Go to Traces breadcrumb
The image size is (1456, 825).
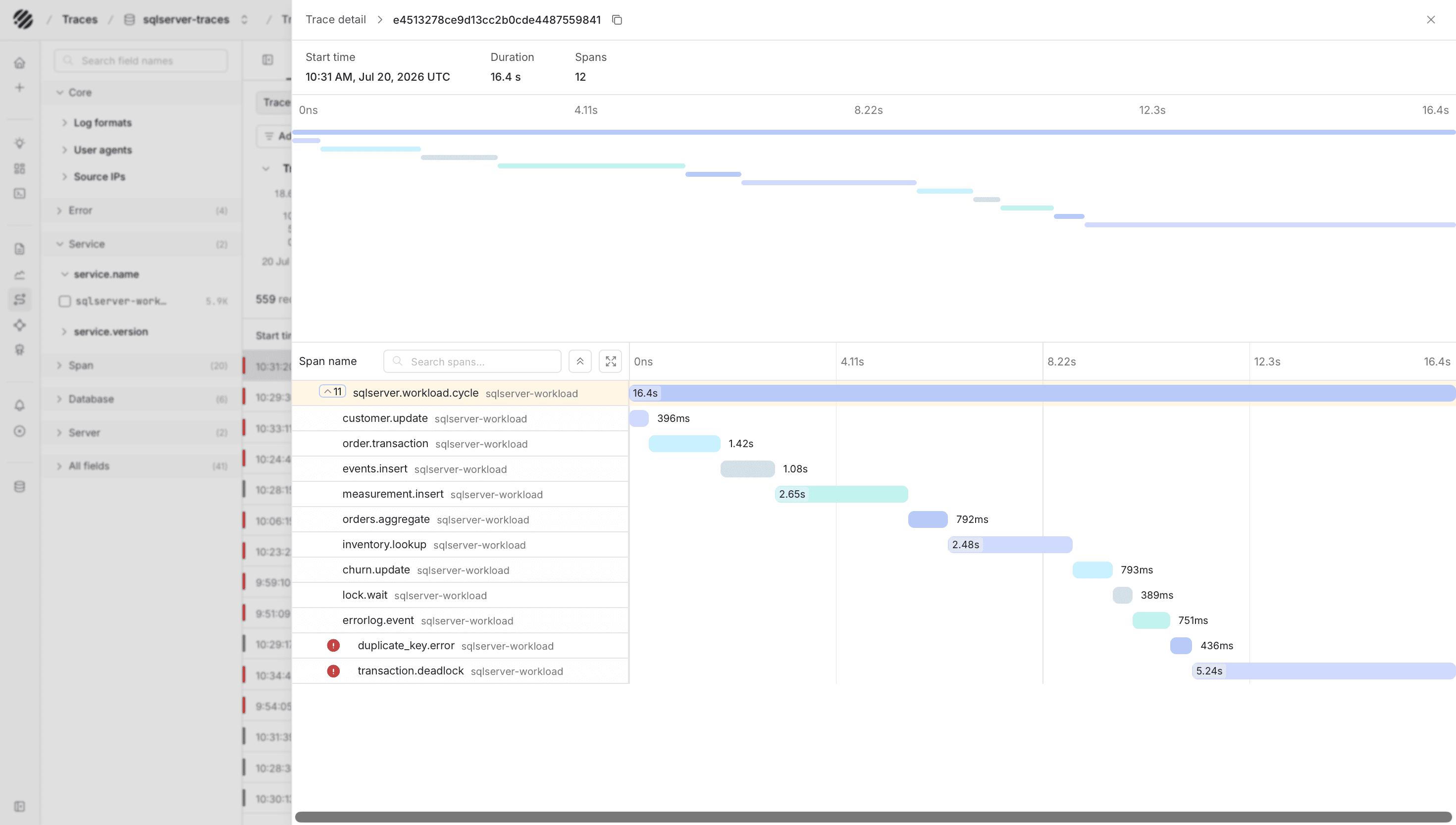(80, 19)
